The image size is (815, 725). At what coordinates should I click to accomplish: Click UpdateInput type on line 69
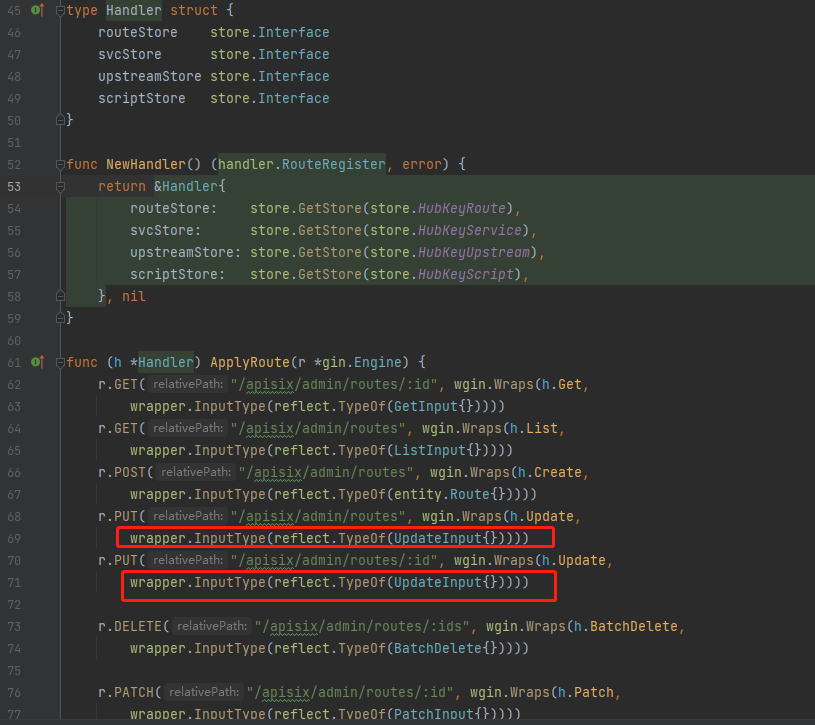click(438, 538)
